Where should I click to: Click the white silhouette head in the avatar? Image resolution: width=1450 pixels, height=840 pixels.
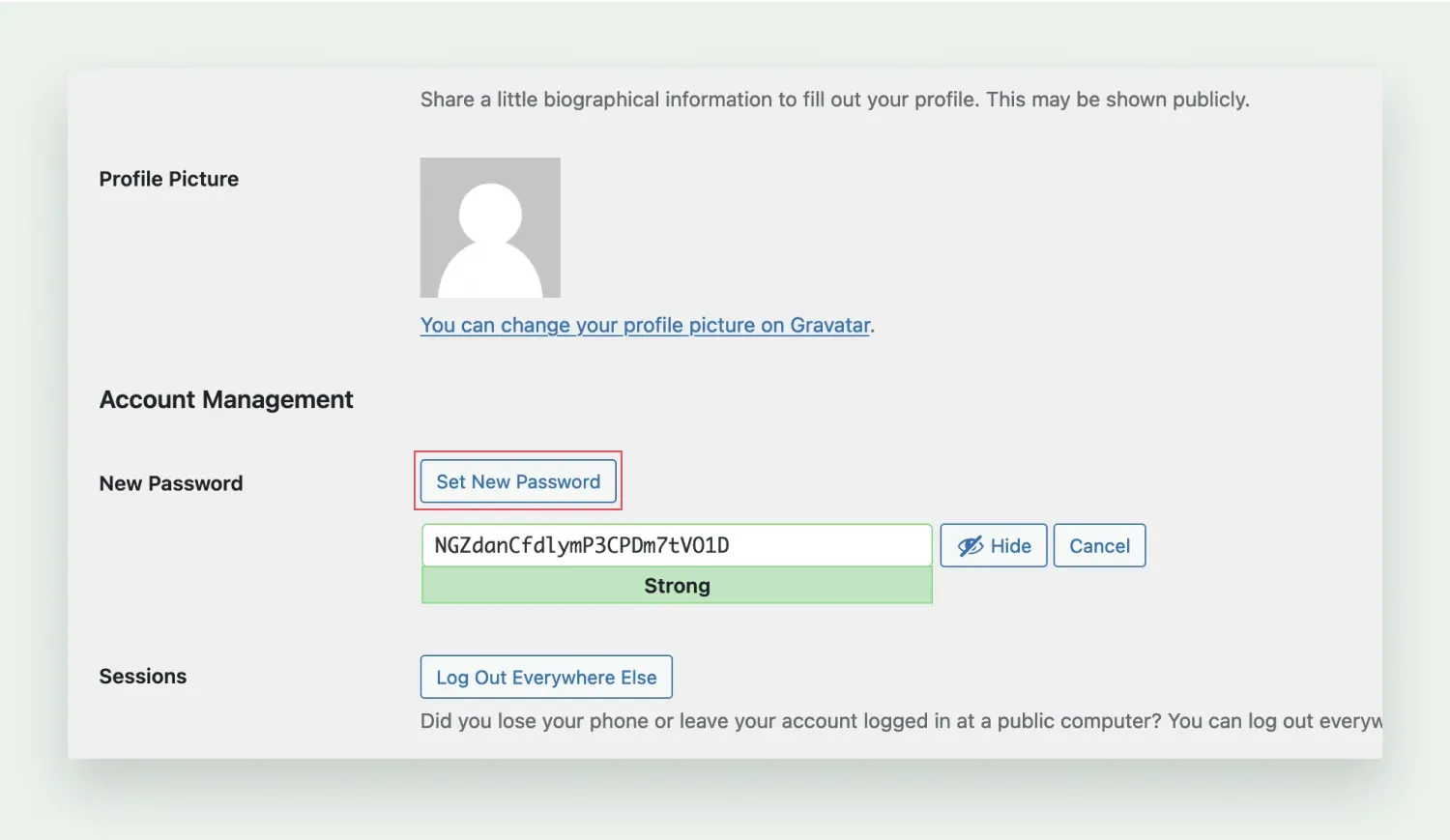(x=490, y=213)
